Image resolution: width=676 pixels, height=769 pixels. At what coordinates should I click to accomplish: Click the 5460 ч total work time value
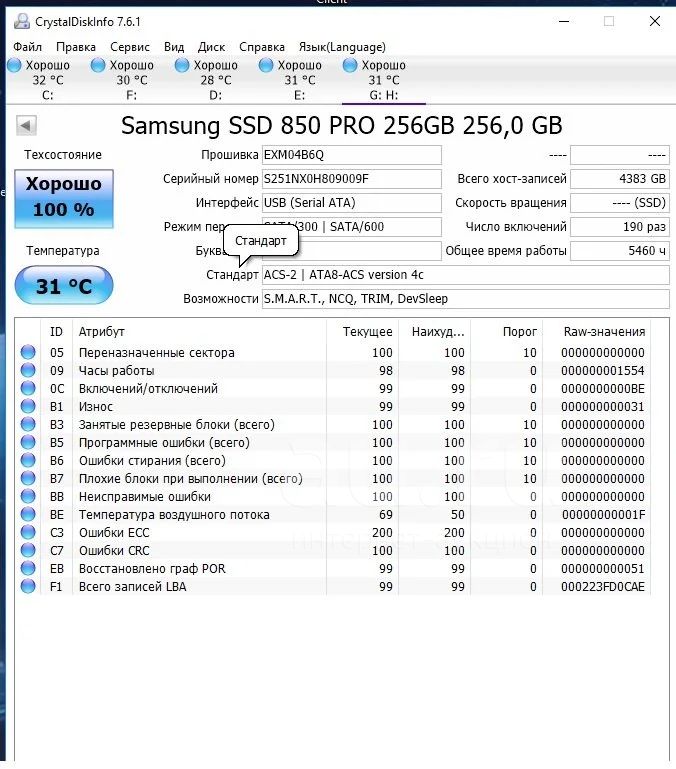pyautogui.click(x=620, y=251)
